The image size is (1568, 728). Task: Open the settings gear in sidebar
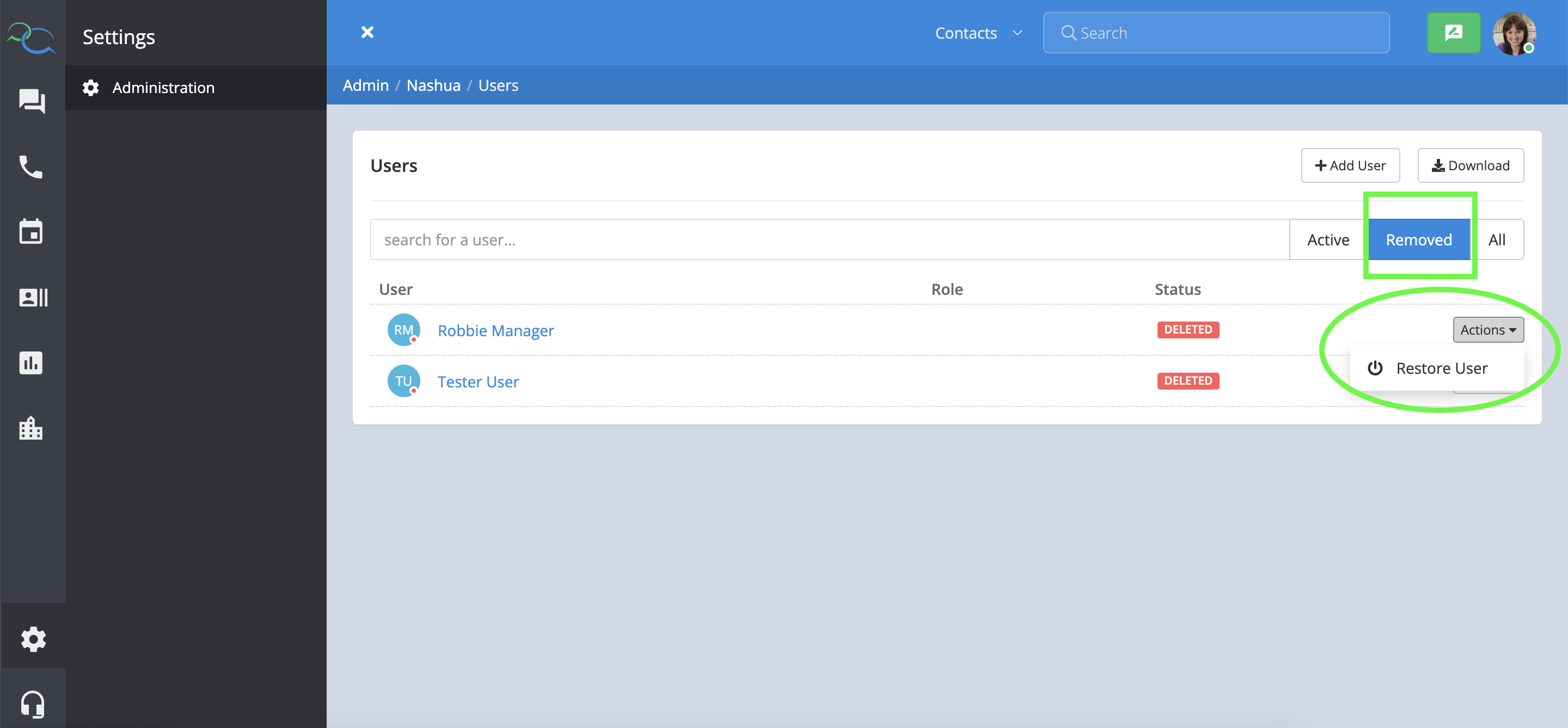coord(33,639)
